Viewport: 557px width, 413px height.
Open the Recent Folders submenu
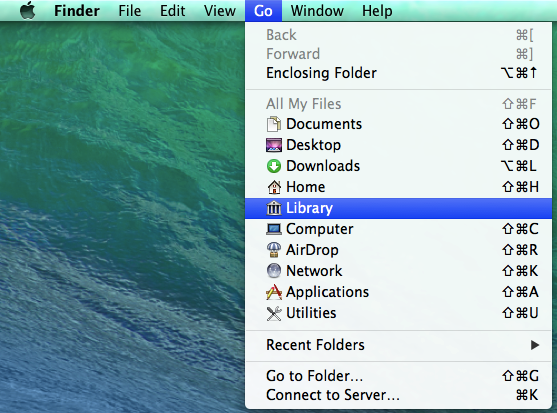[398, 345]
